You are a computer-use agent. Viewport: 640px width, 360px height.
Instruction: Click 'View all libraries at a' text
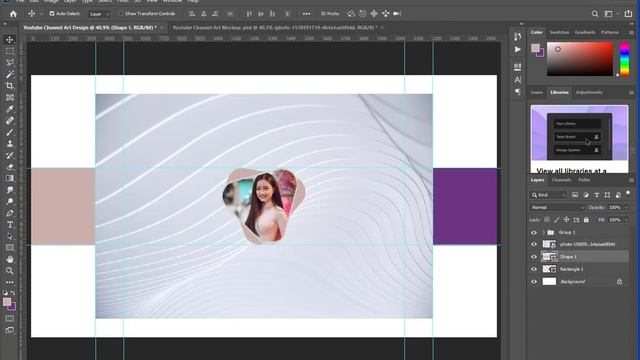coord(571,171)
